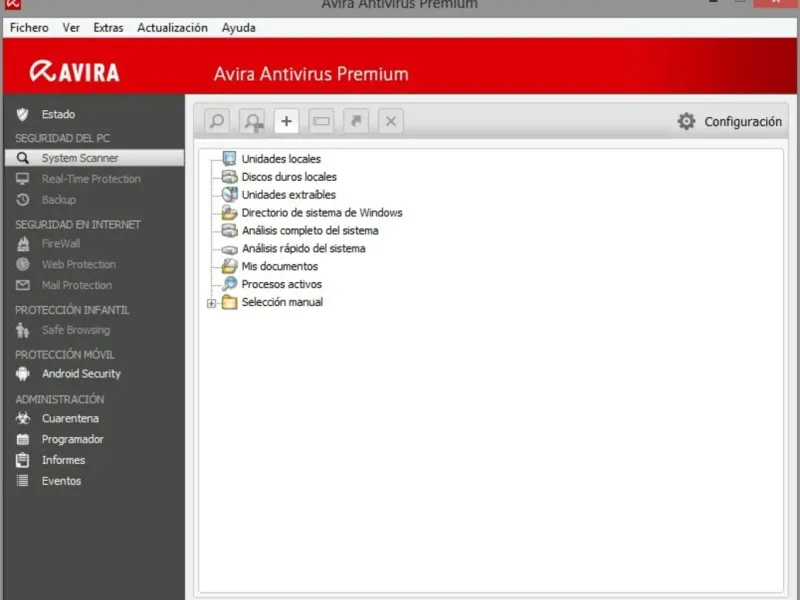This screenshot has width=800, height=600.
Task: Select Selección manual profile
Action: pos(282,302)
